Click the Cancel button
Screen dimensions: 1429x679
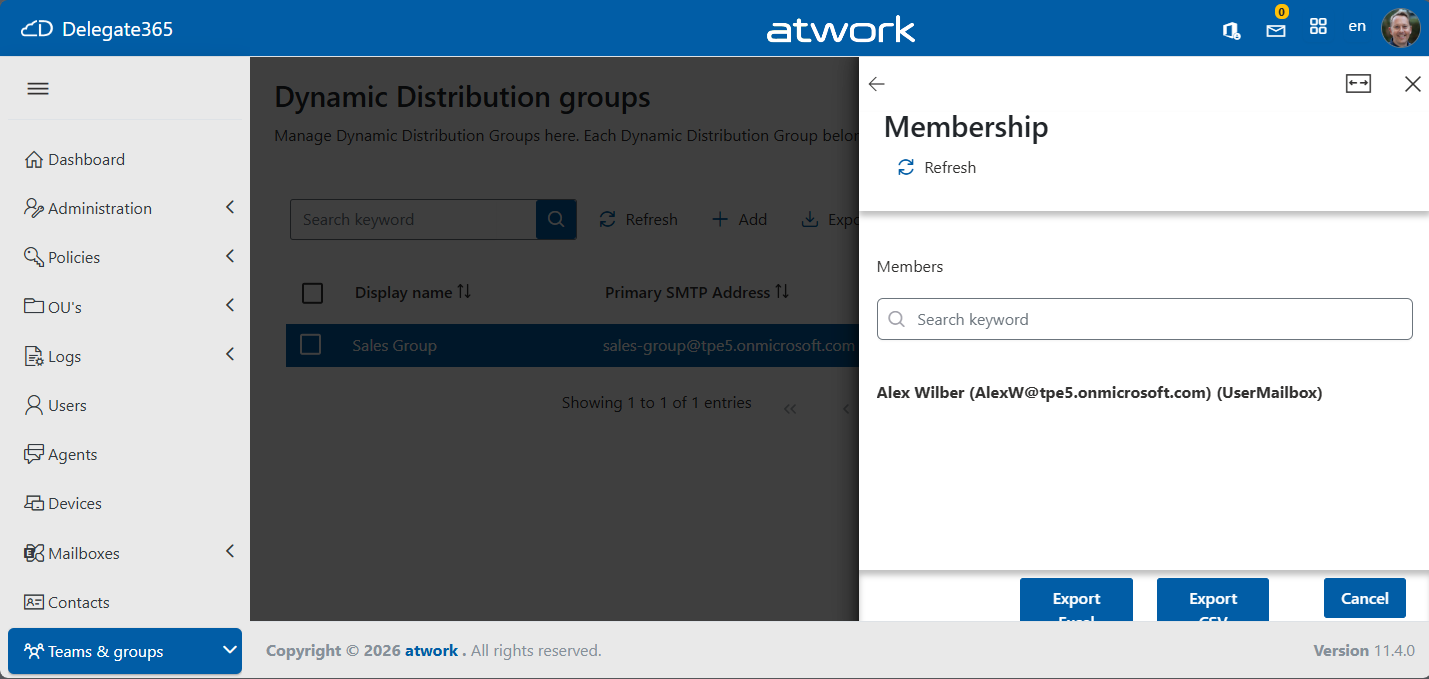pyautogui.click(x=1365, y=598)
